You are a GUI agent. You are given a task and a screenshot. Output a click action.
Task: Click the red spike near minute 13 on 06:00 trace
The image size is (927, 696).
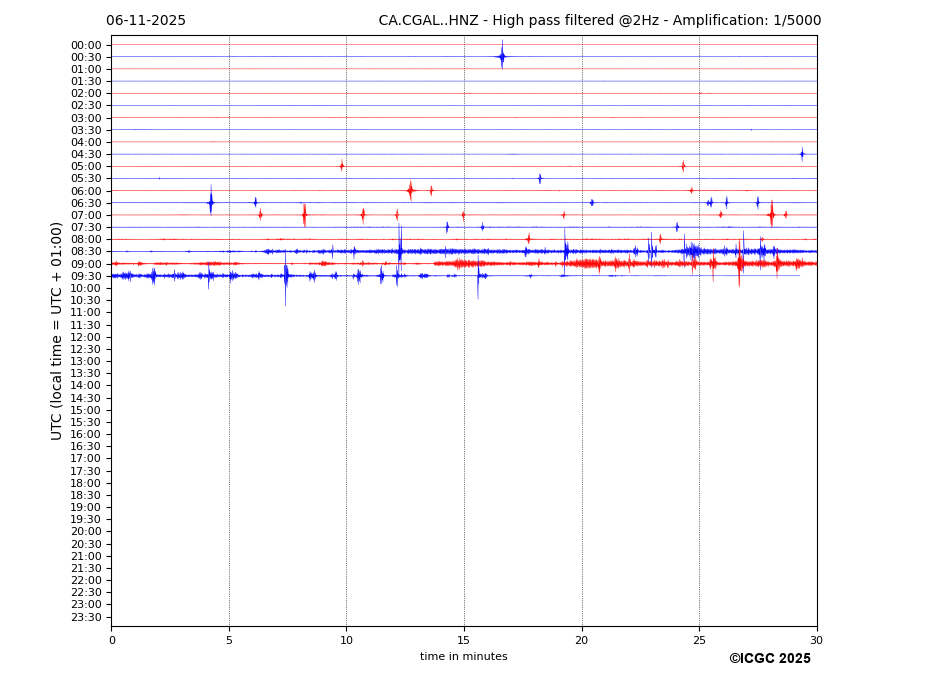(410, 190)
